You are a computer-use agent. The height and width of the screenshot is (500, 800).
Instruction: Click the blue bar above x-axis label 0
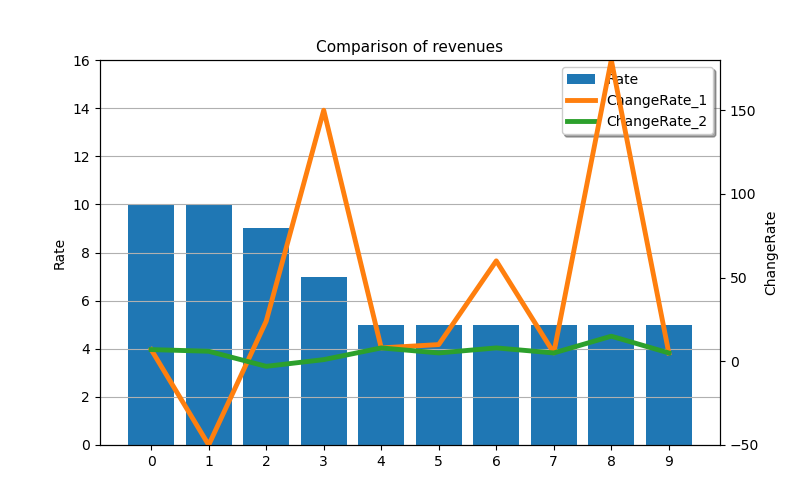[151, 325]
